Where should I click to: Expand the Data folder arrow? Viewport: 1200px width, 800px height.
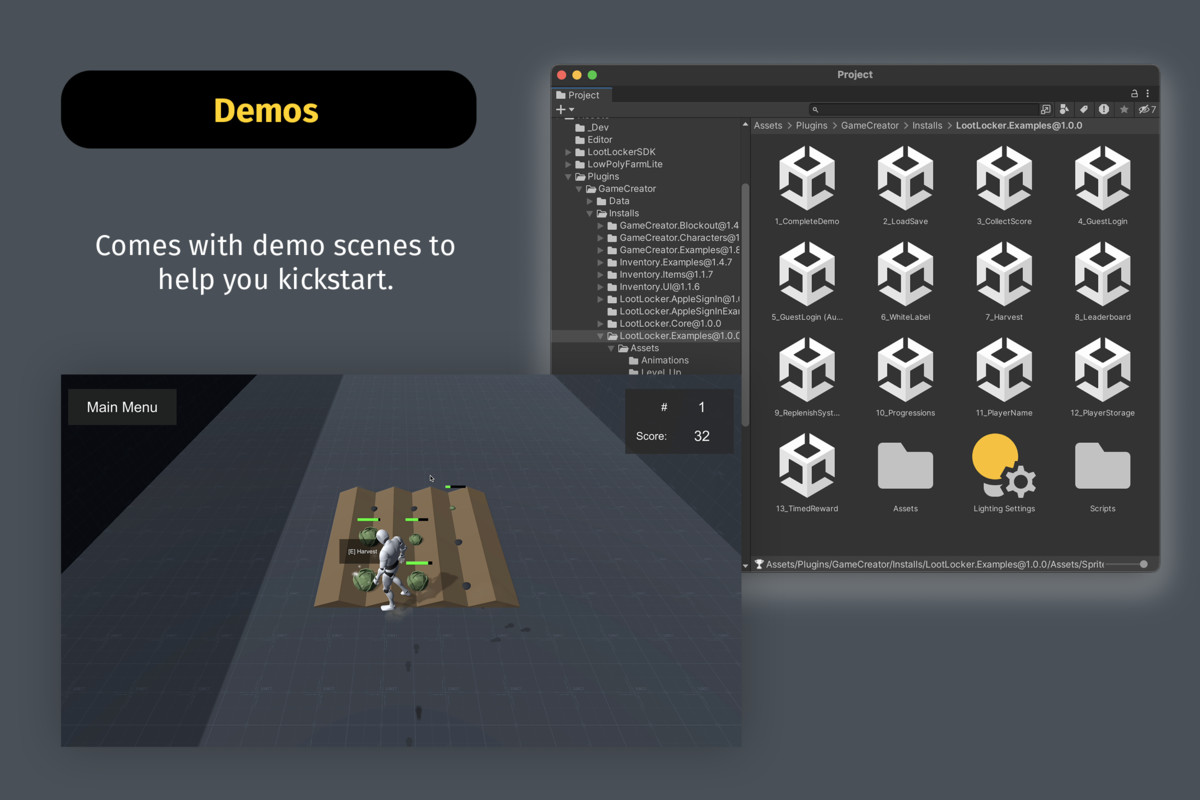tap(590, 201)
